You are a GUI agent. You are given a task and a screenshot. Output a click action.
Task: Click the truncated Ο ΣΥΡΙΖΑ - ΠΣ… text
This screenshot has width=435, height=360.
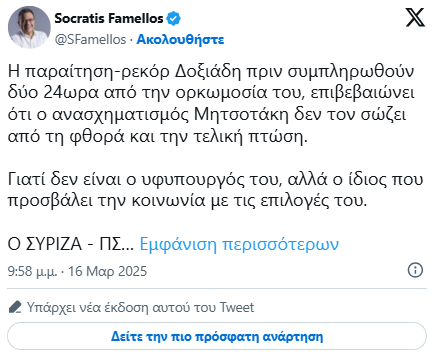(71, 244)
